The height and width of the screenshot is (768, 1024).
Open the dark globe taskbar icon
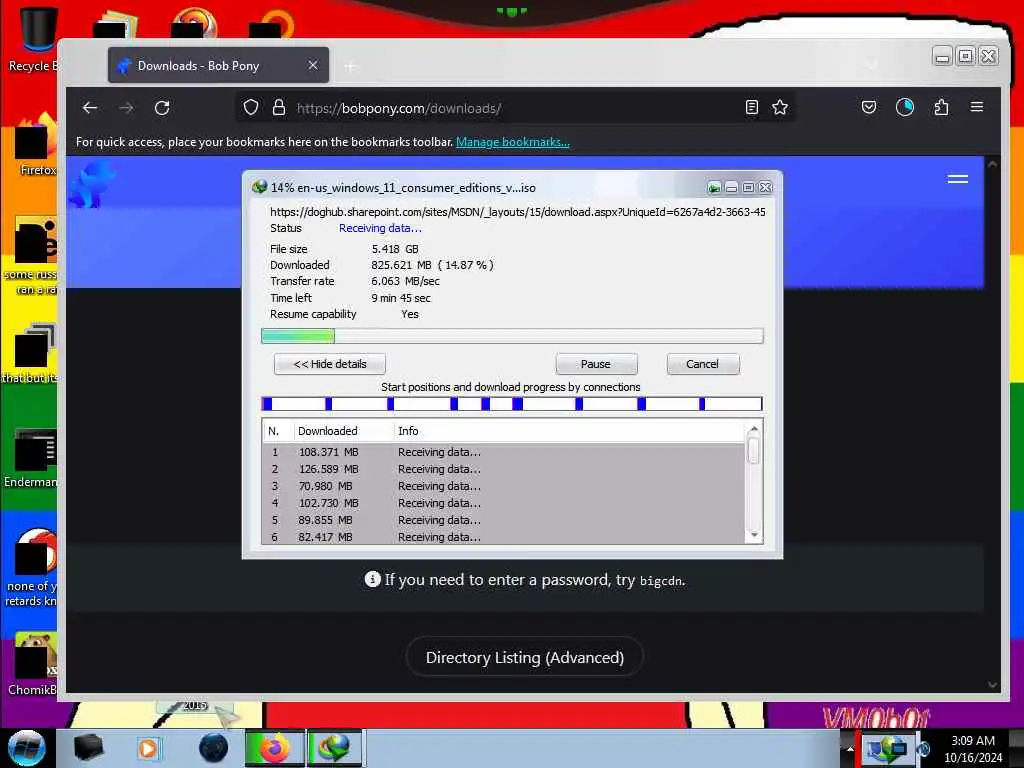[x=214, y=748]
